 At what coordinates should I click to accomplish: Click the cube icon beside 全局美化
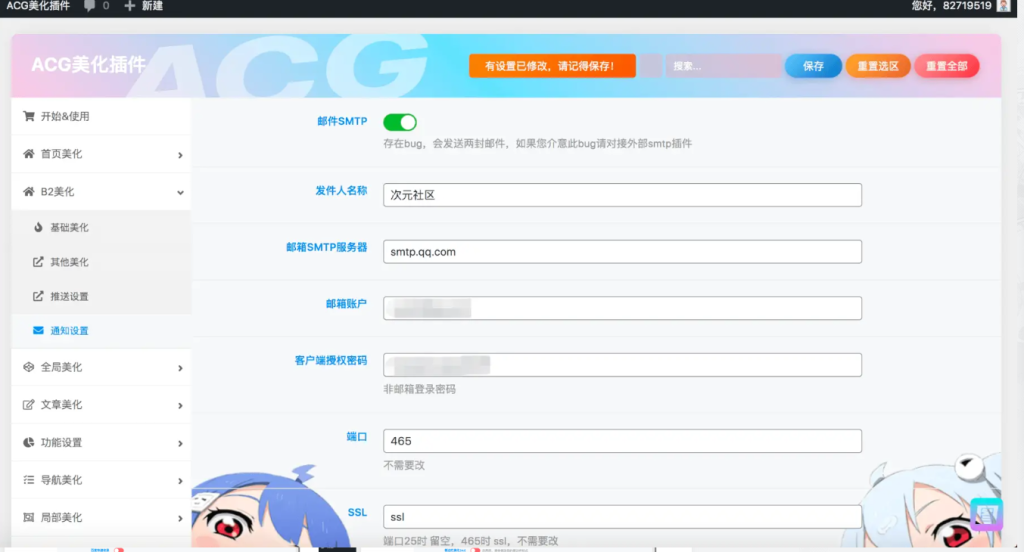pyautogui.click(x=29, y=367)
